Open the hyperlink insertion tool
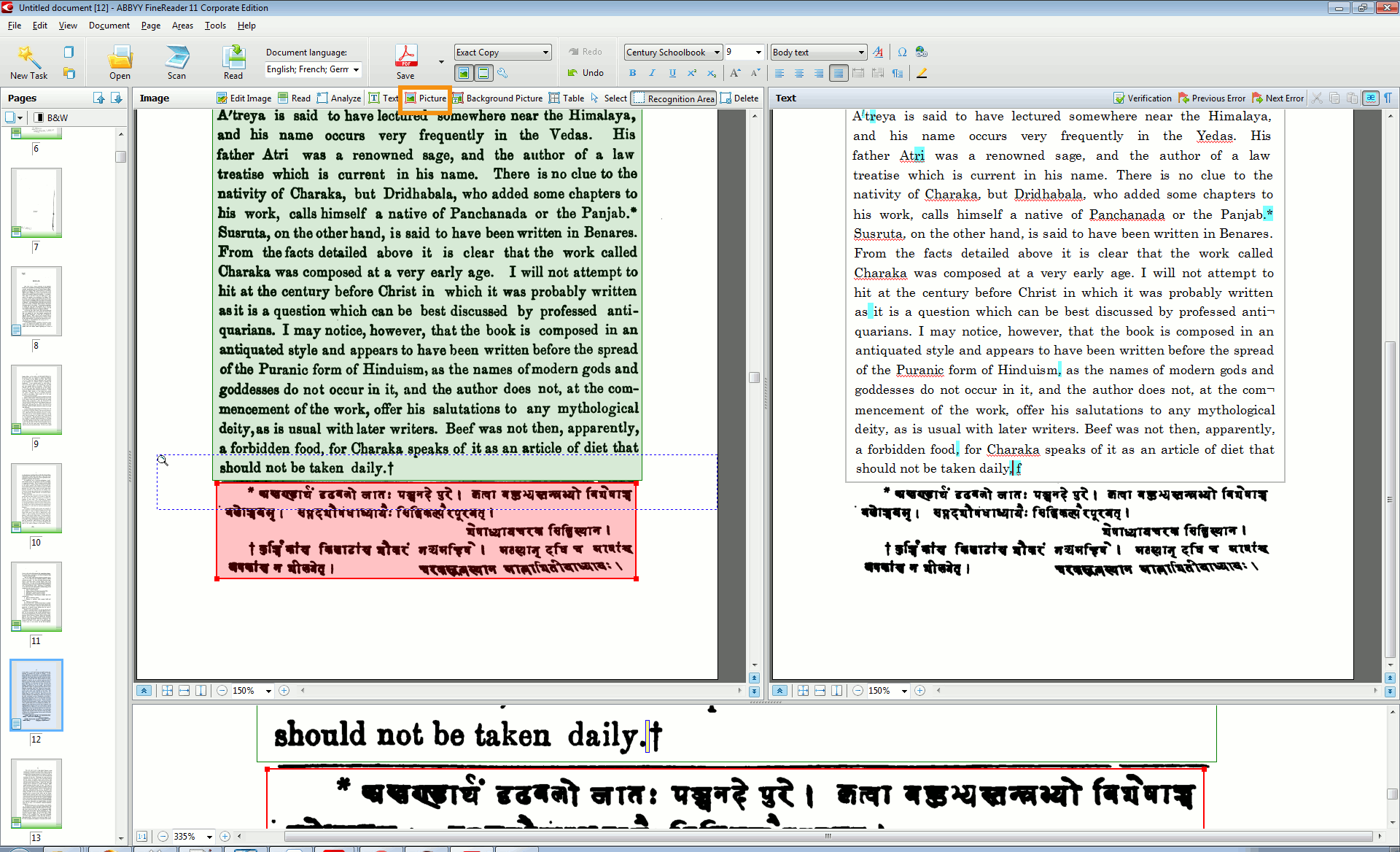The image size is (1400, 852). coord(922,52)
